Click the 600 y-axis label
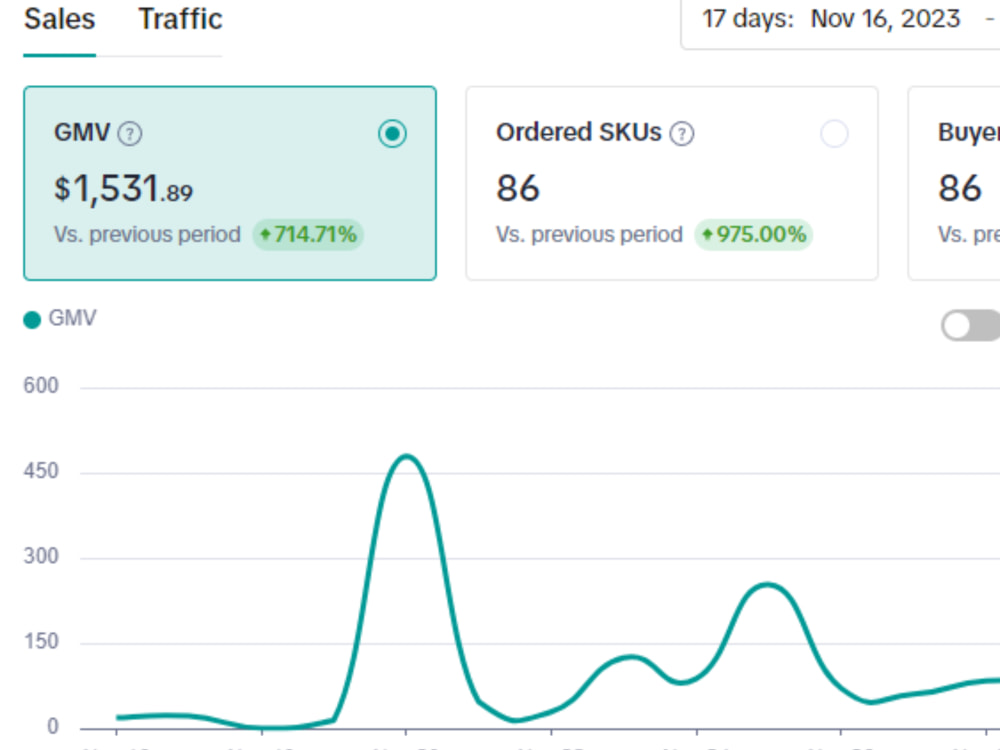 pyautogui.click(x=41, y=386)
